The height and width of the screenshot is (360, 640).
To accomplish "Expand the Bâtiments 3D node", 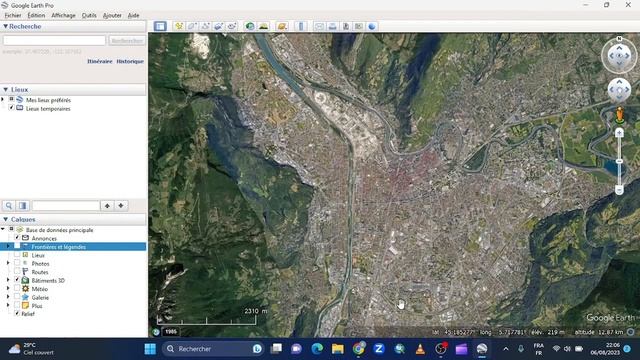I will [x=8, y=280].
